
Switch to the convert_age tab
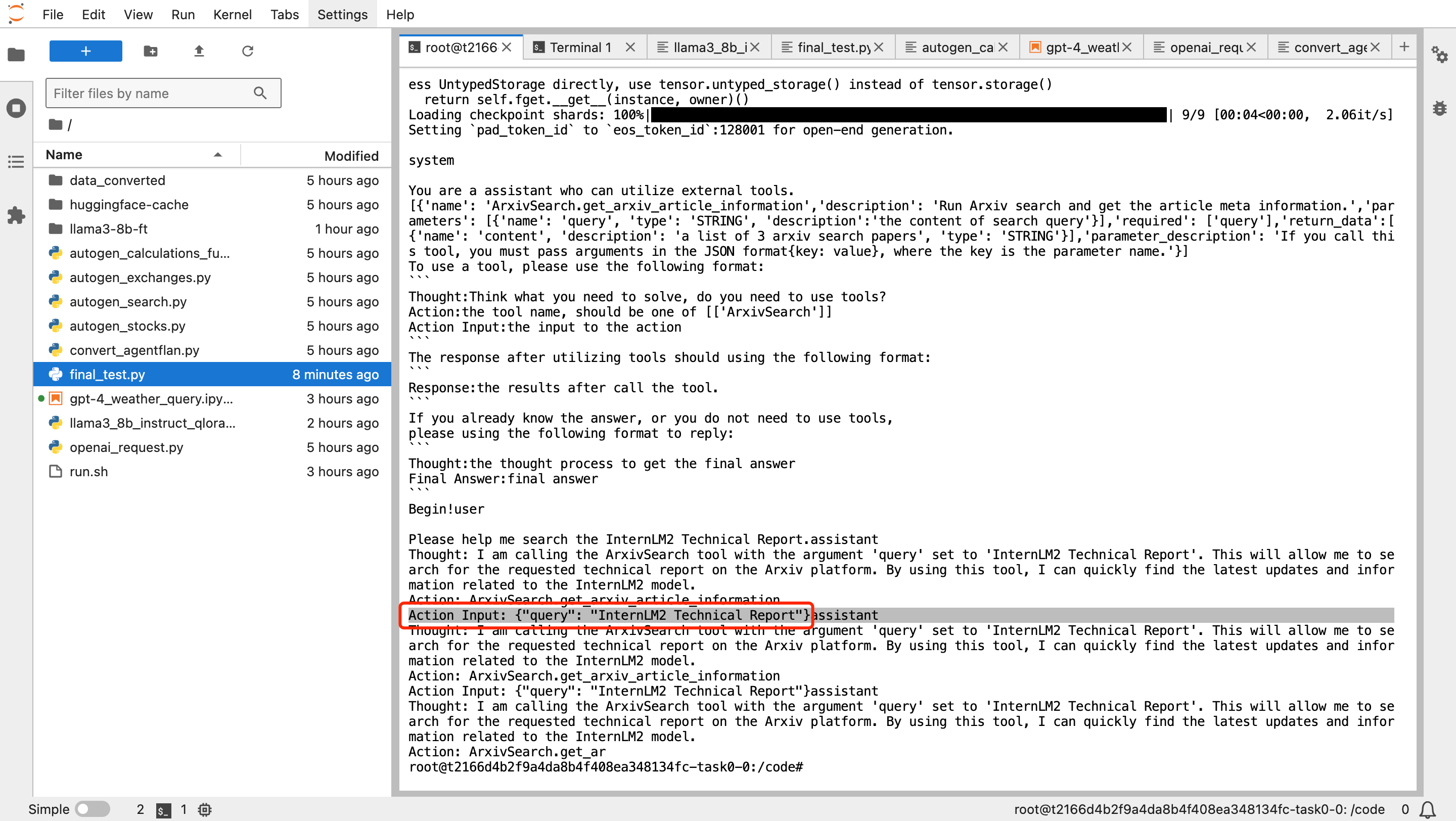(1329, 48)
